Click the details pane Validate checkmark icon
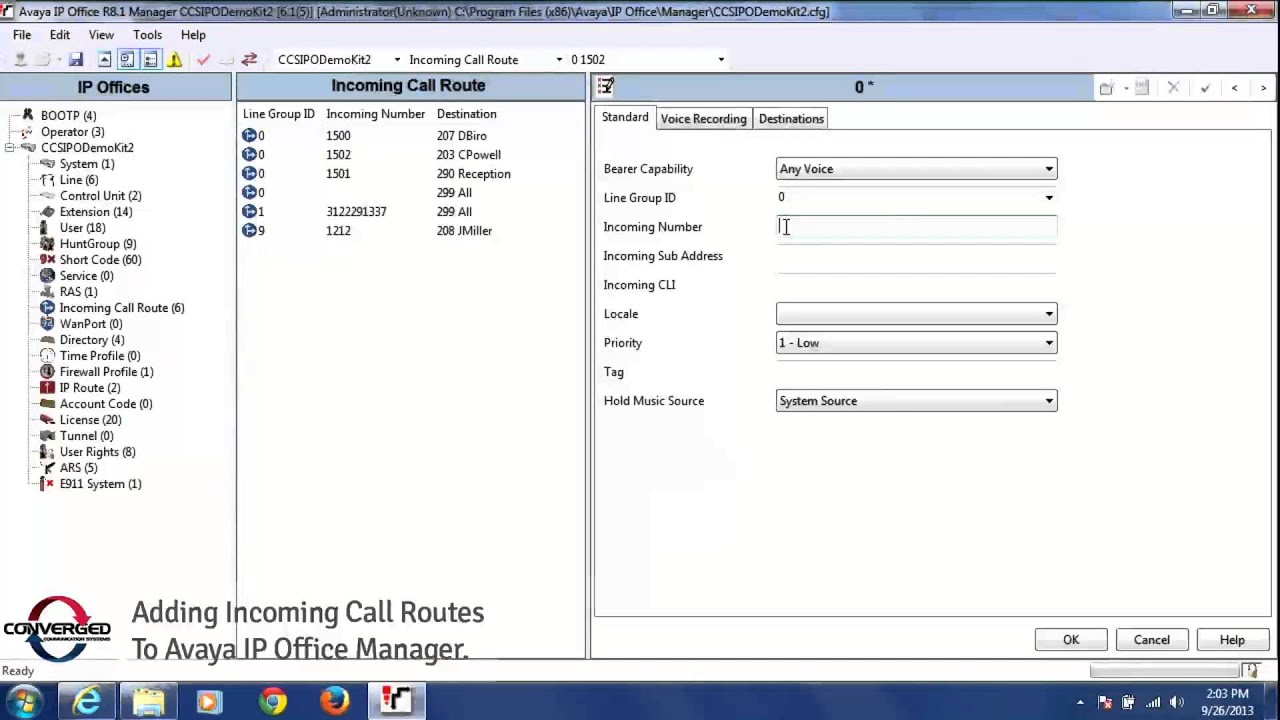The image size is (1280, 720). pos(1205,88)
